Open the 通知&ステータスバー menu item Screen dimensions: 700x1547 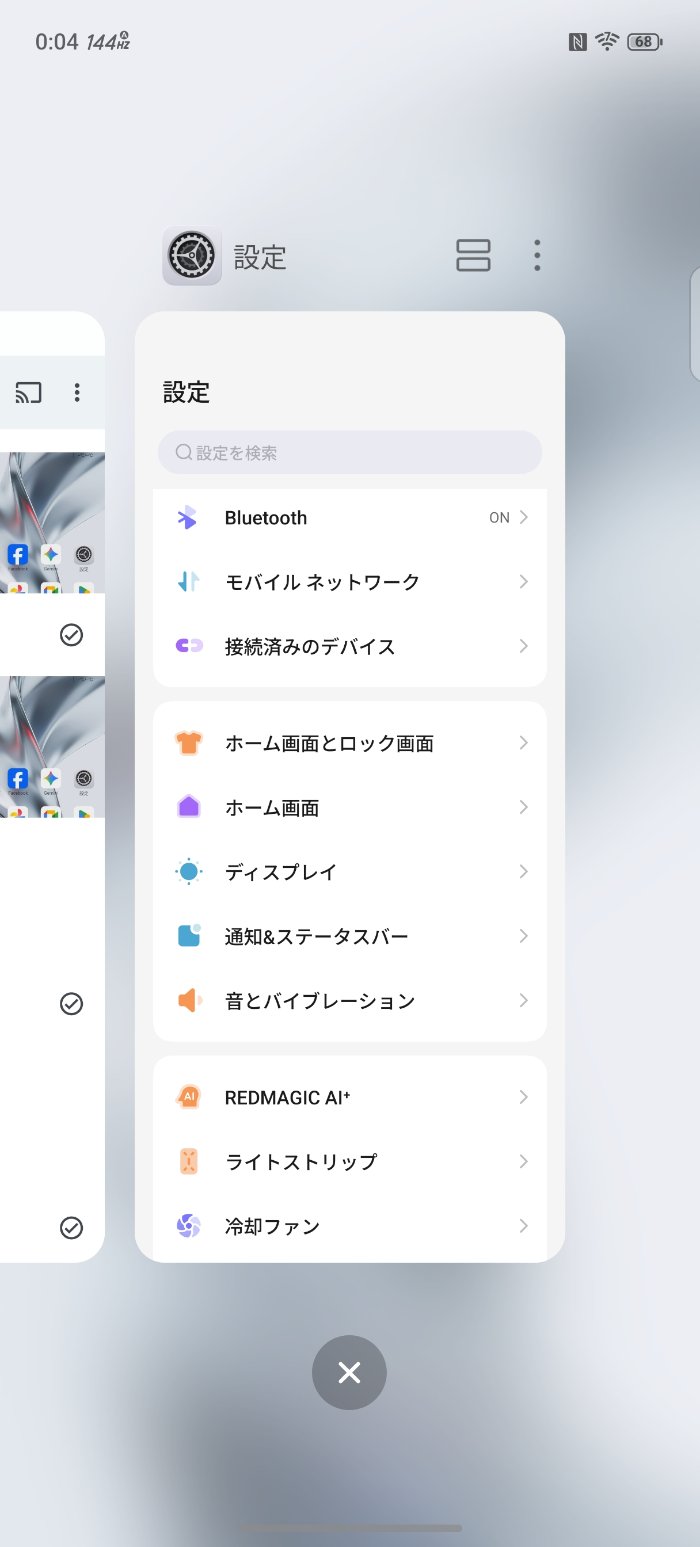316,937
